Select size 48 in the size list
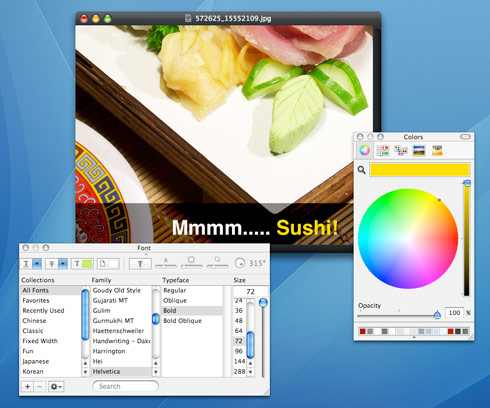The width and height of the screenshot is (490, 408). pyautogui.click(x=239, y=321)
